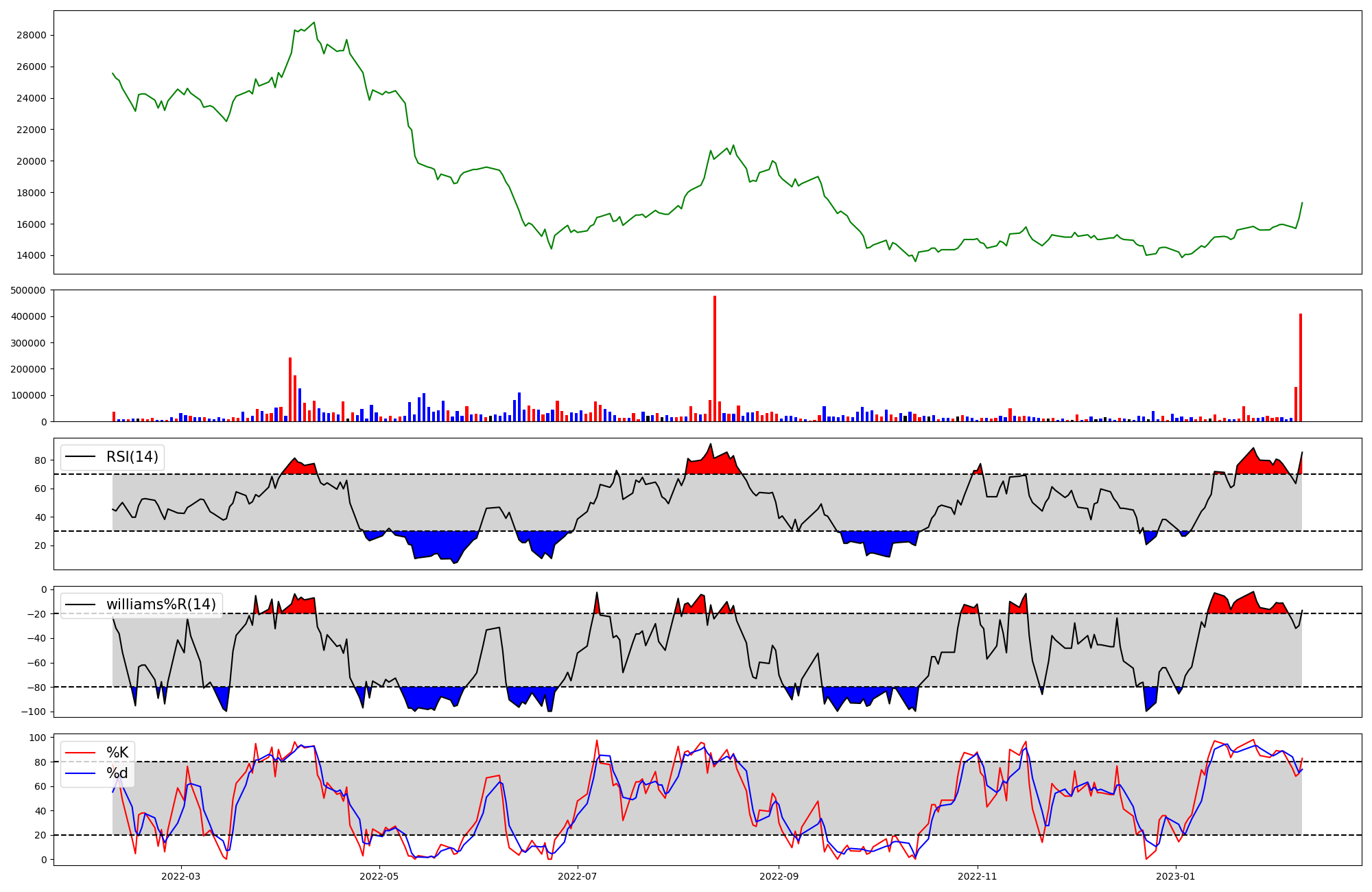This screenshot has height=892, width=1372.
Task: Click the 2022-07 date label on x-axis
Action: [578, 876]
